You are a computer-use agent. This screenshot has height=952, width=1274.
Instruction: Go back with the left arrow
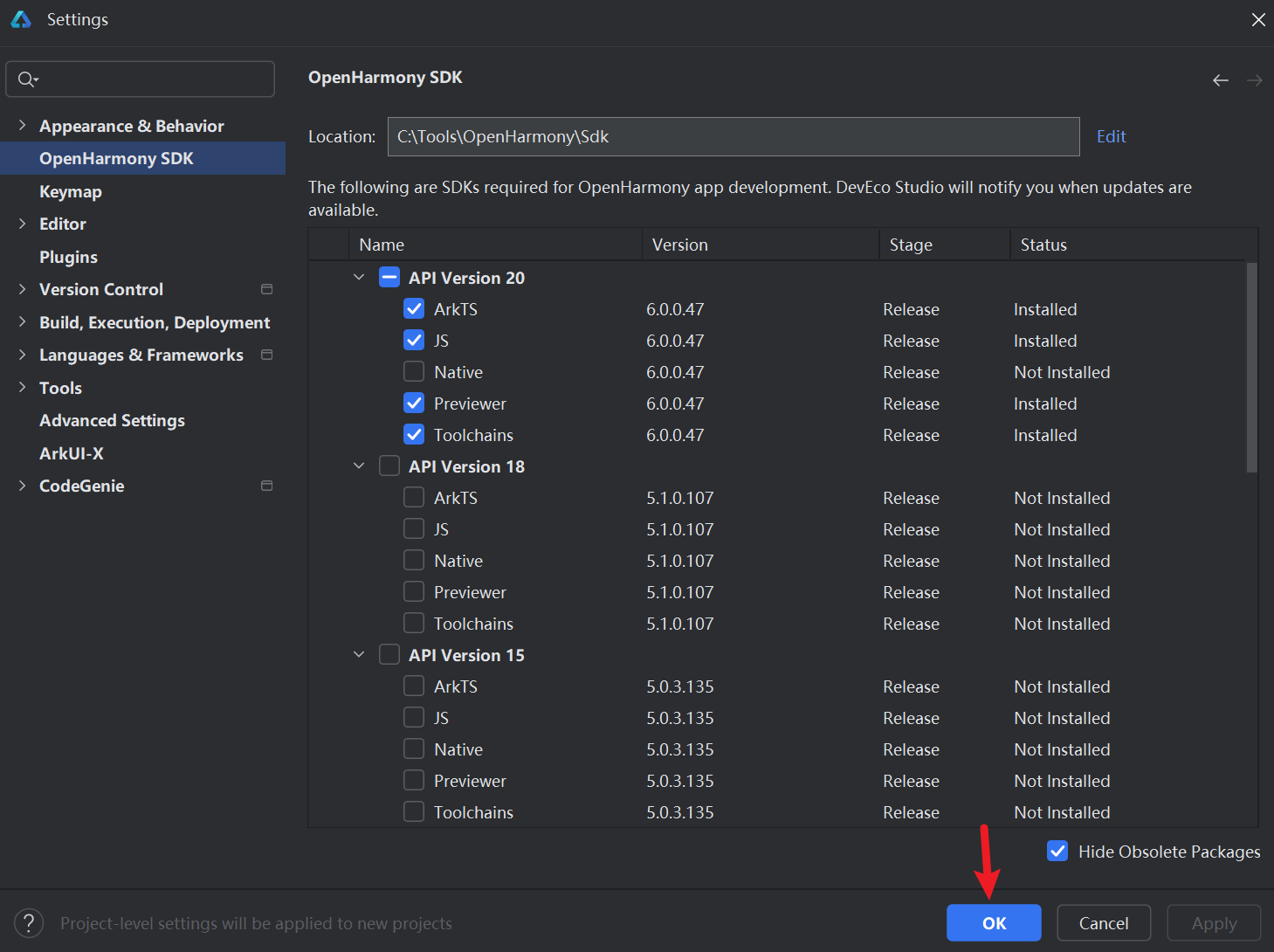coord(1221,80)
